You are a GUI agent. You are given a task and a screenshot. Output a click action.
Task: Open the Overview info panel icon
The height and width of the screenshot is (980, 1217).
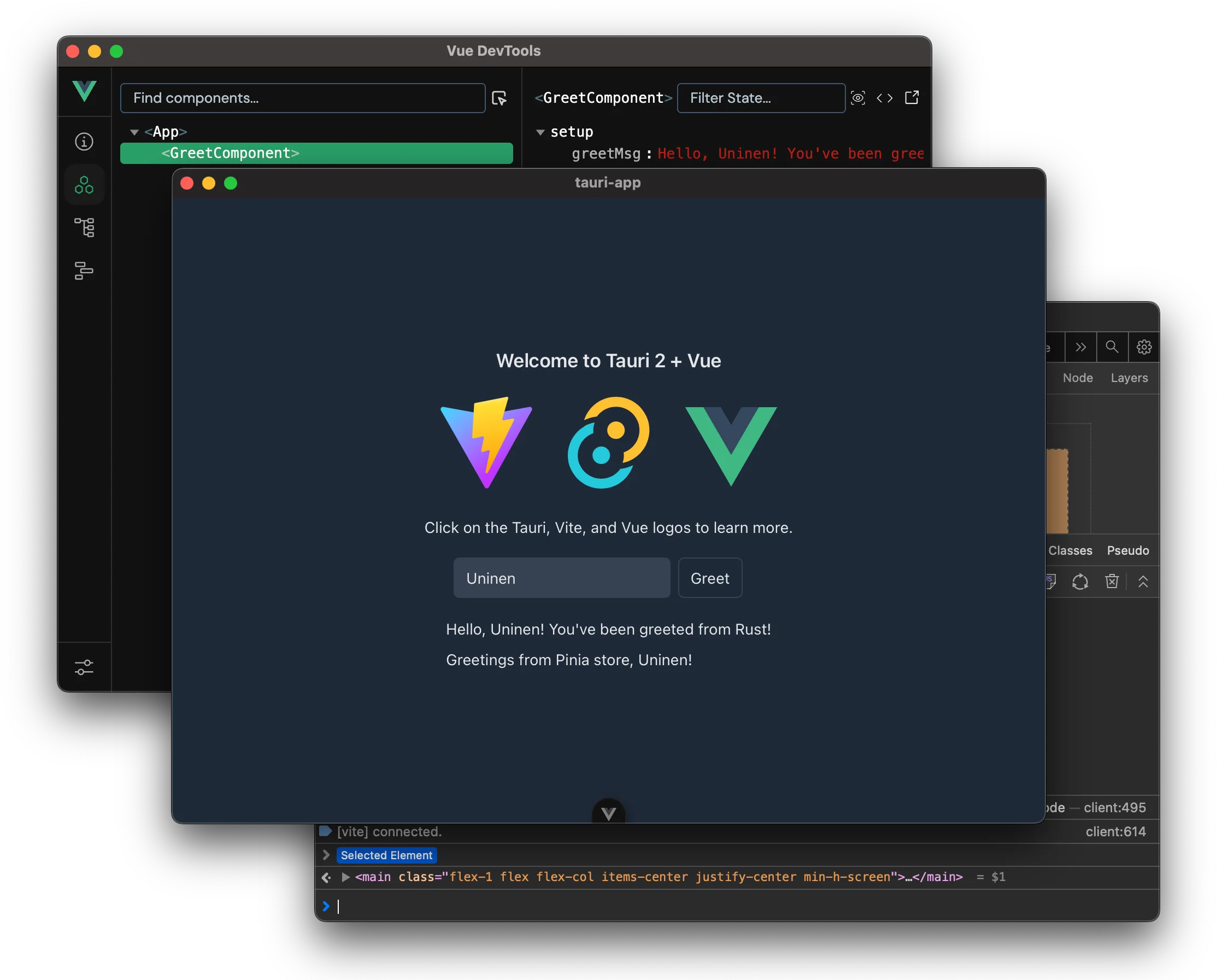(84, 141)
